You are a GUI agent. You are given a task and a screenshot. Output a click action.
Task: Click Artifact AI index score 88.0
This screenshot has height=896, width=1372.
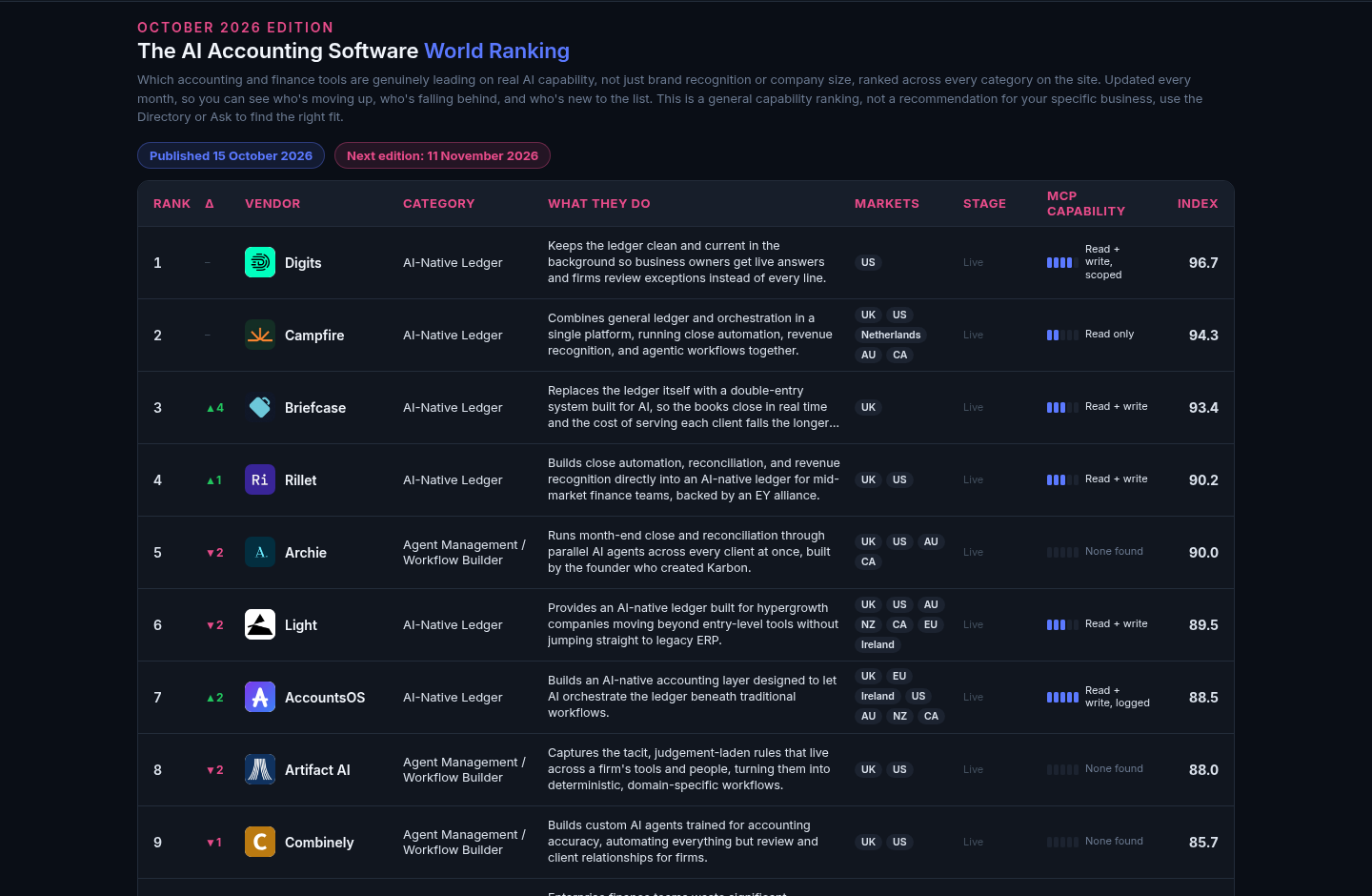point(1203,770)
